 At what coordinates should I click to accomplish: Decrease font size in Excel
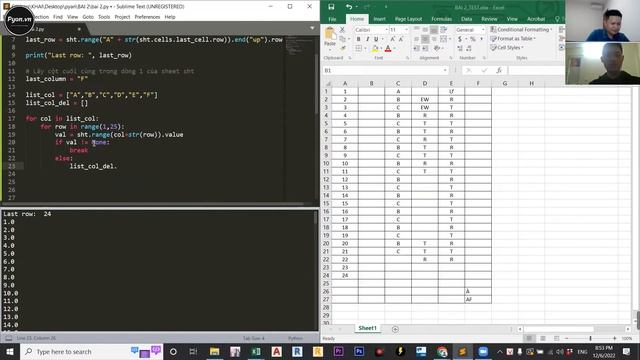(401, 39)
